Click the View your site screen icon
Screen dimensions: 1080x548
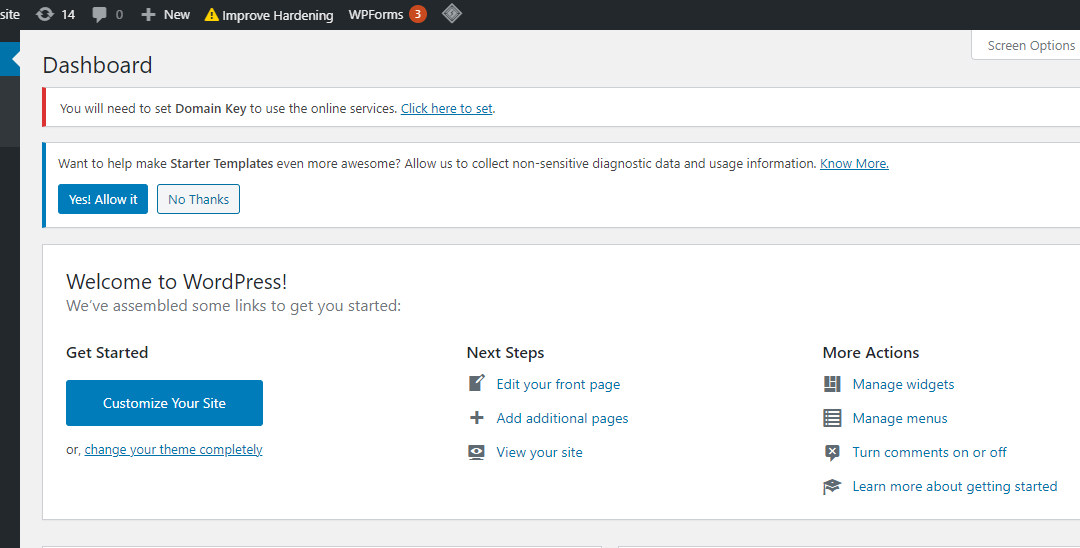pyautogui.click(x=477, y=452)
